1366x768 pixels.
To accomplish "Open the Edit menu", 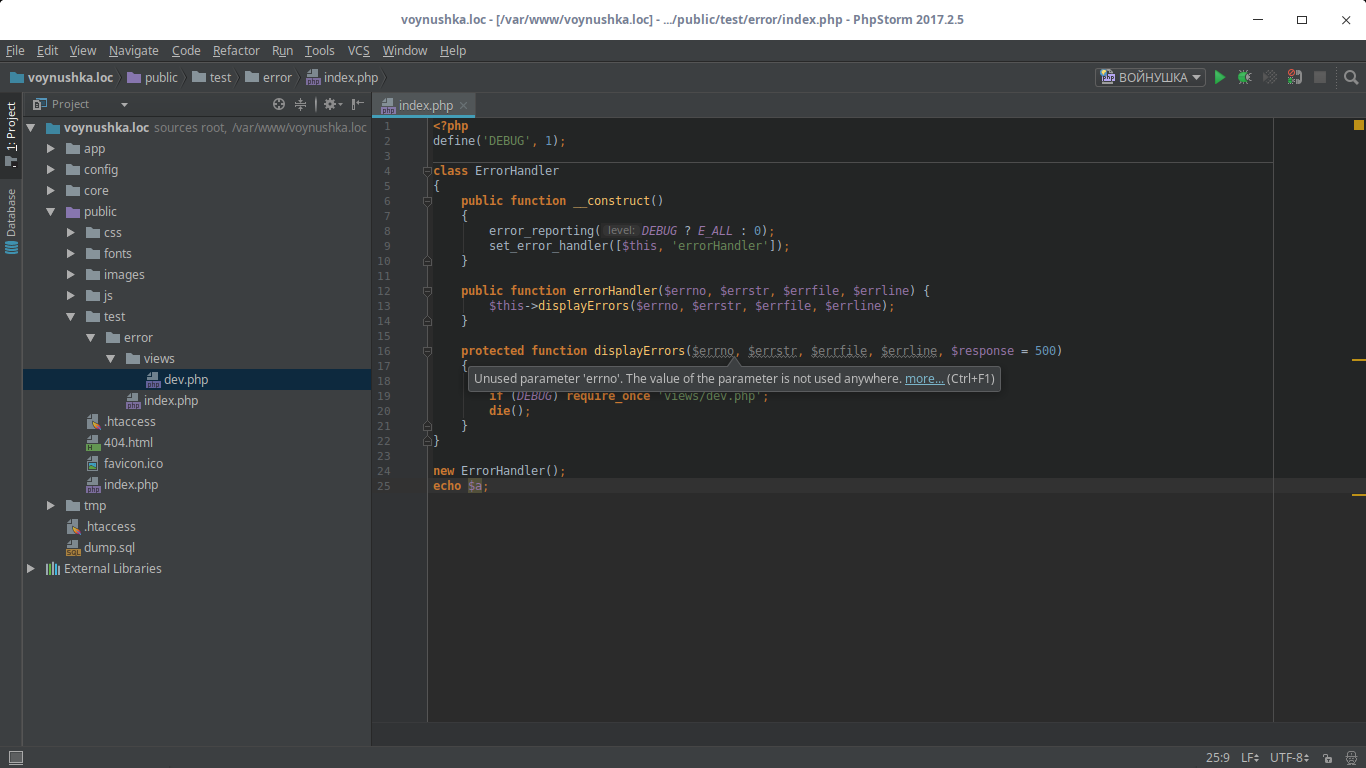I will tap(48, 50).
